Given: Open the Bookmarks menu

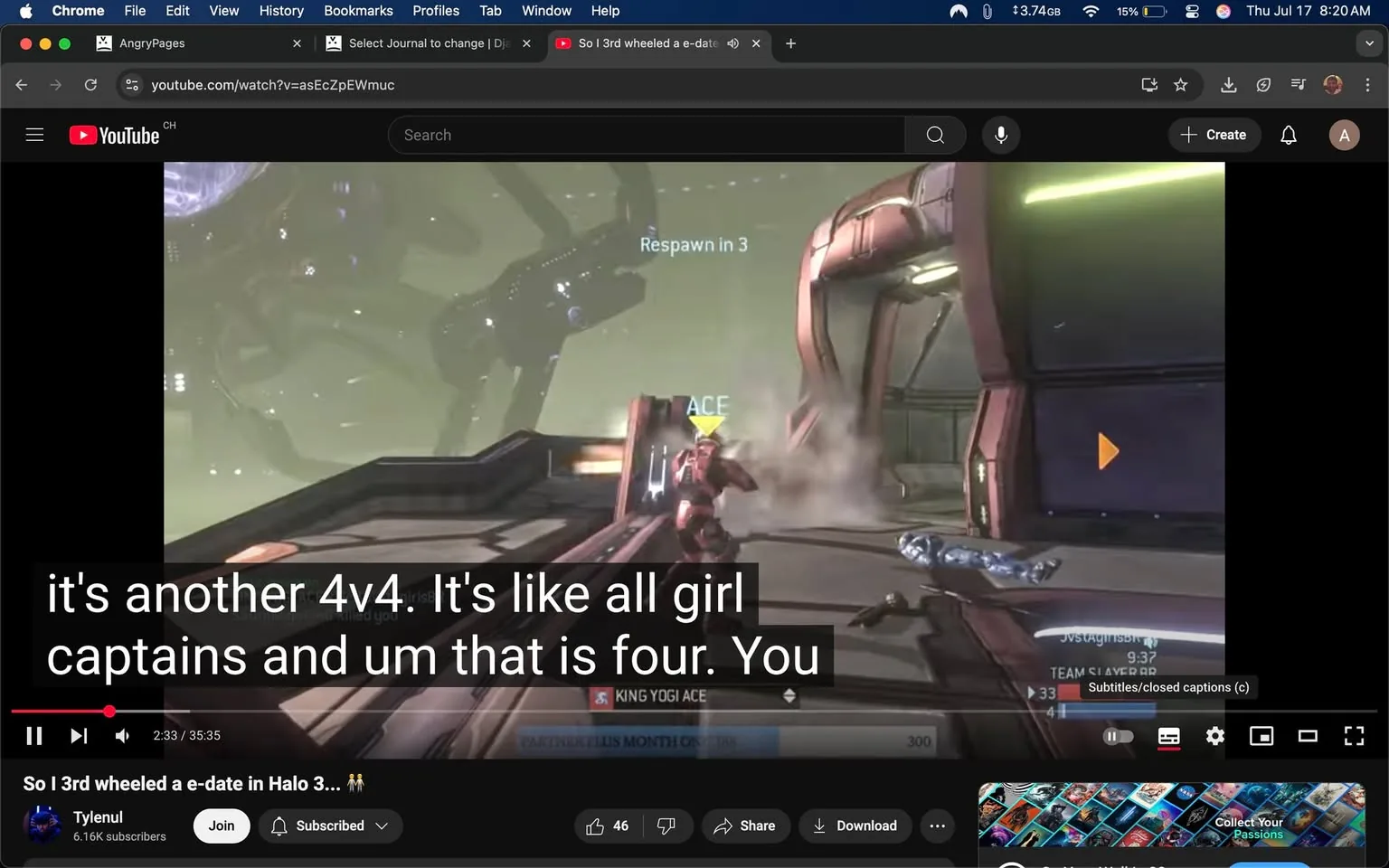Looking at the screenshot, I should tap(358, 11).
